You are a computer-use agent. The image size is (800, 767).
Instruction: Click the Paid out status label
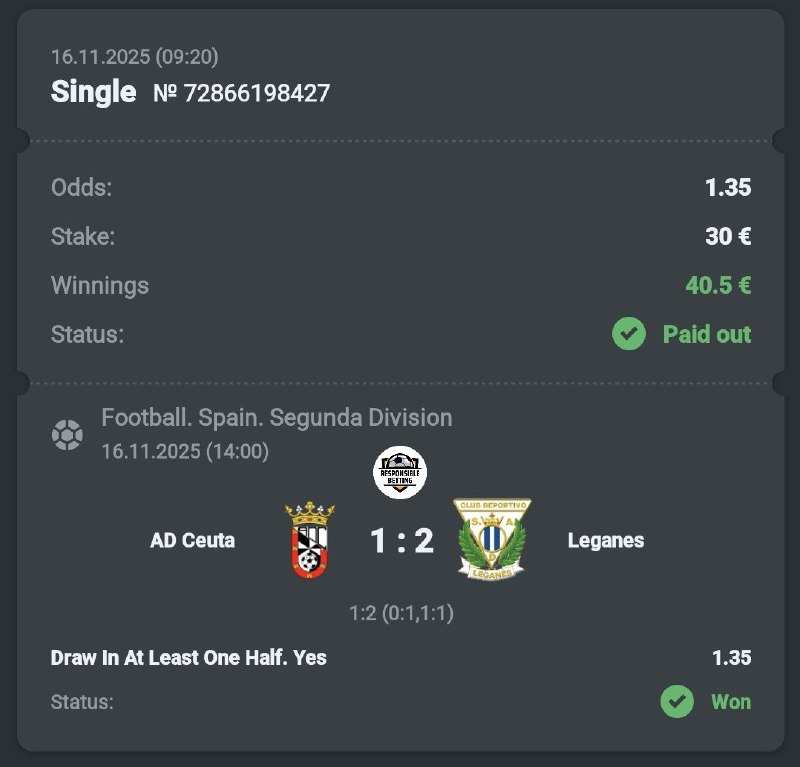706,334
